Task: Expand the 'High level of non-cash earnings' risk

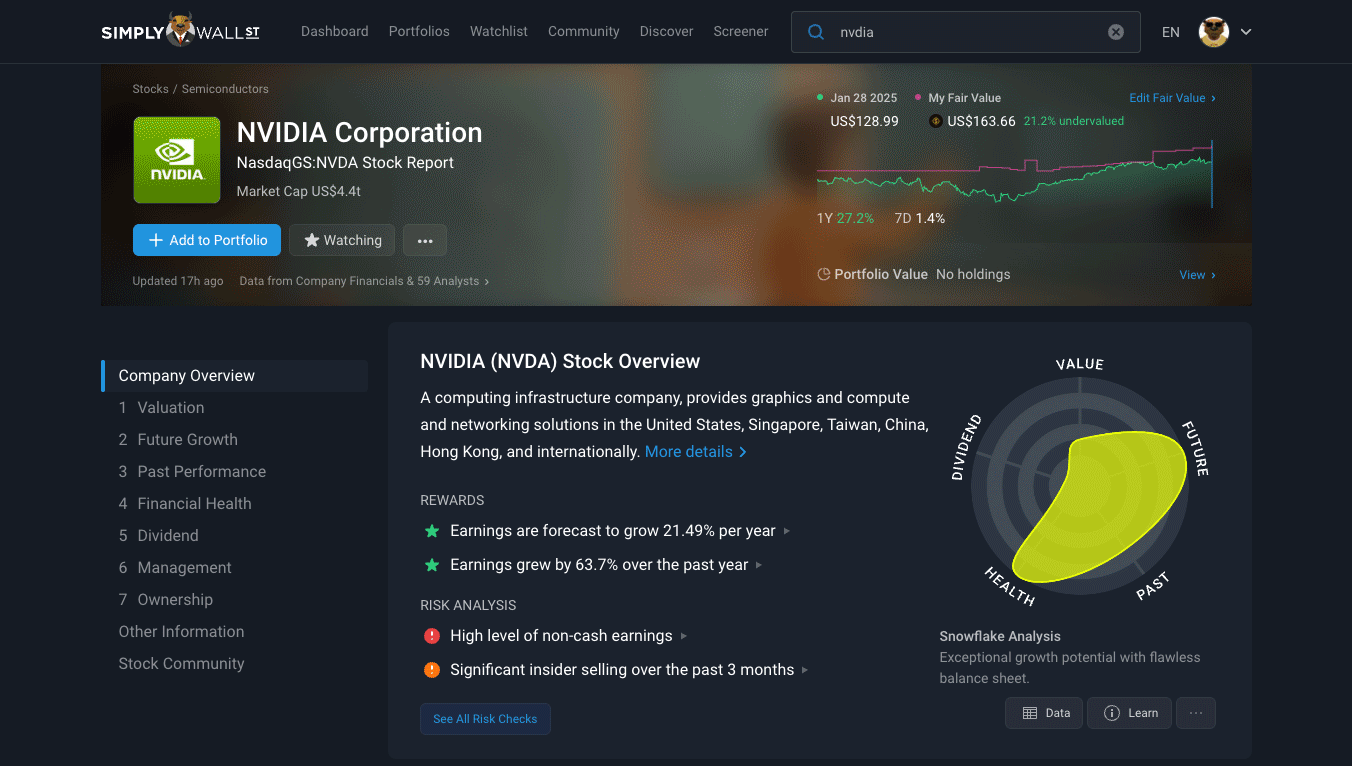Action: coord(561,636)
